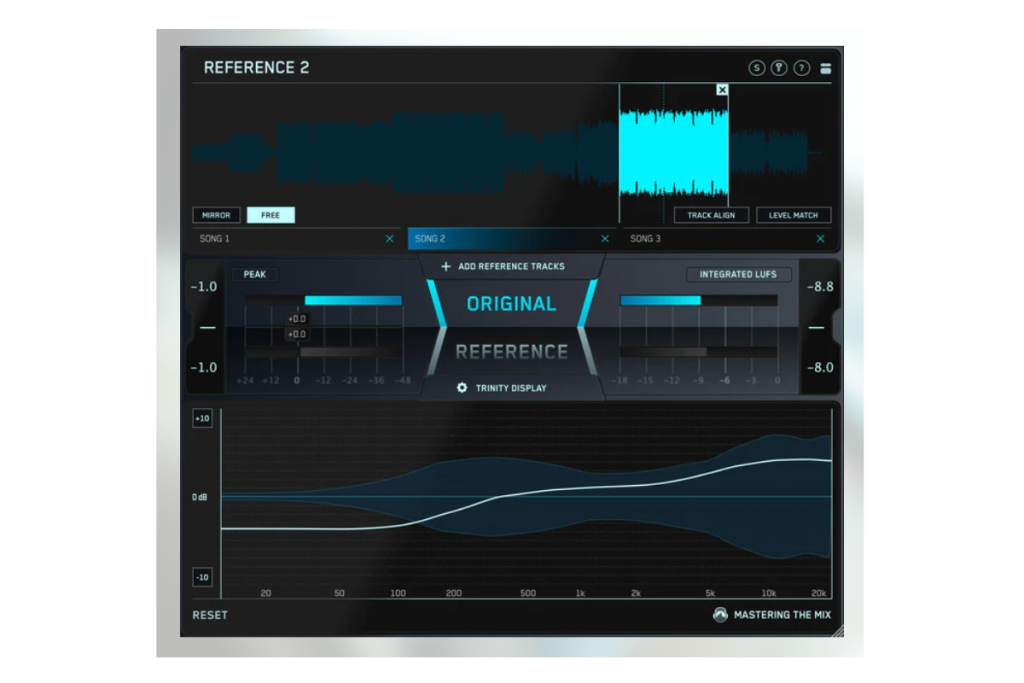Close the highlighted waveform loop region

click(722, 89)
